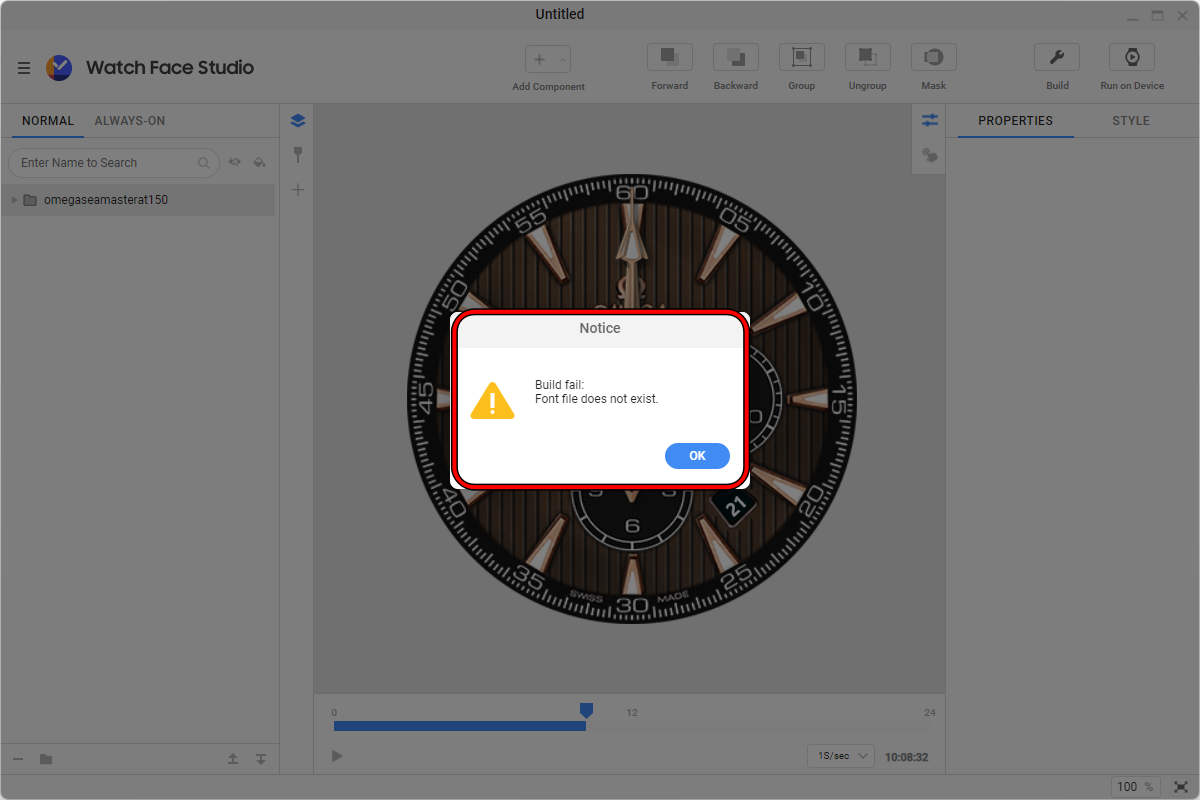Viewport: 1200px width, 800px height.
Task: Click the yellow warning triangle icon
Action: pyautogui.click(x=492, y=400)
